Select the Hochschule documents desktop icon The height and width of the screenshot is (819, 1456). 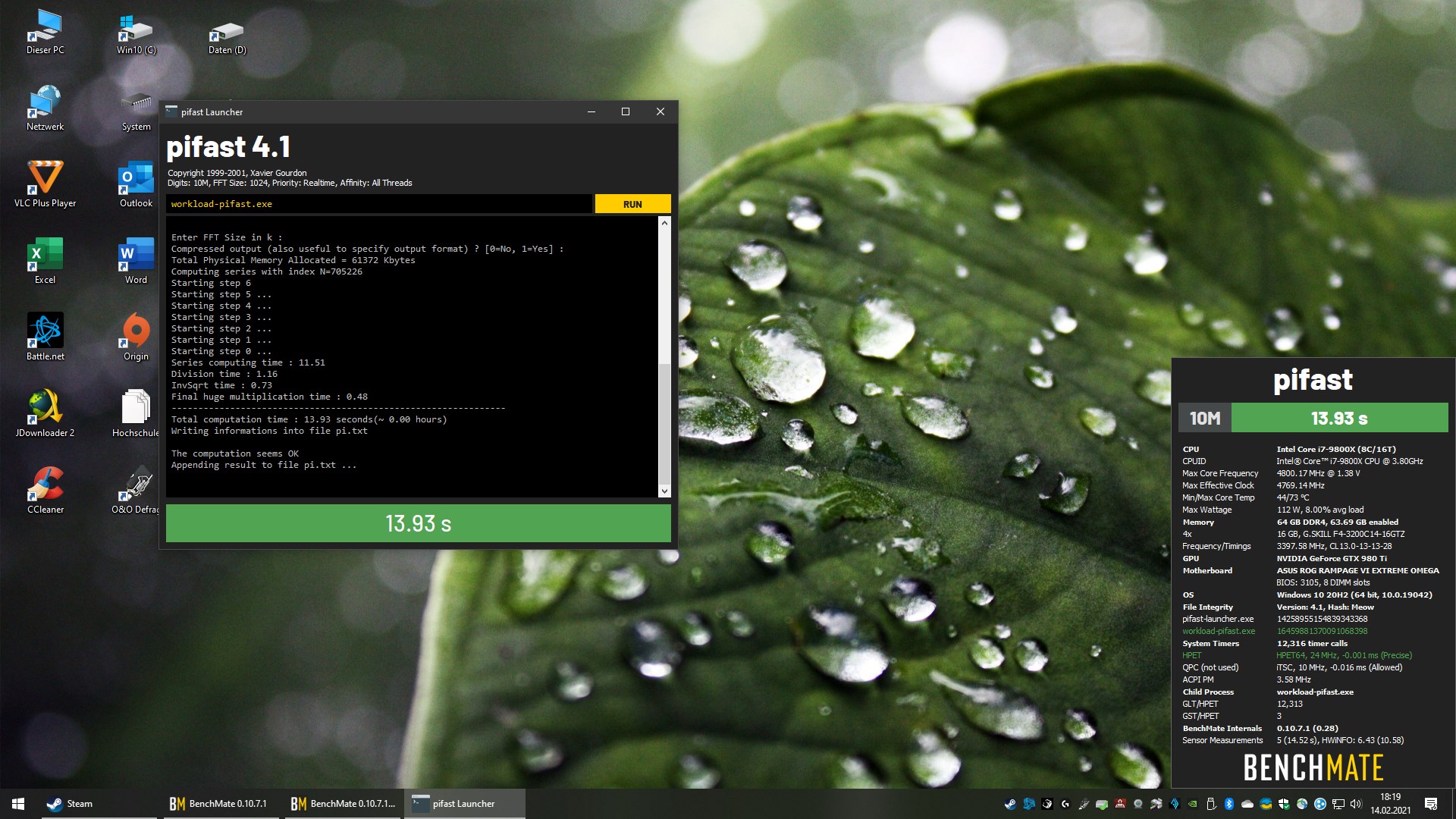pyautogui.click(x=136, y=414)
